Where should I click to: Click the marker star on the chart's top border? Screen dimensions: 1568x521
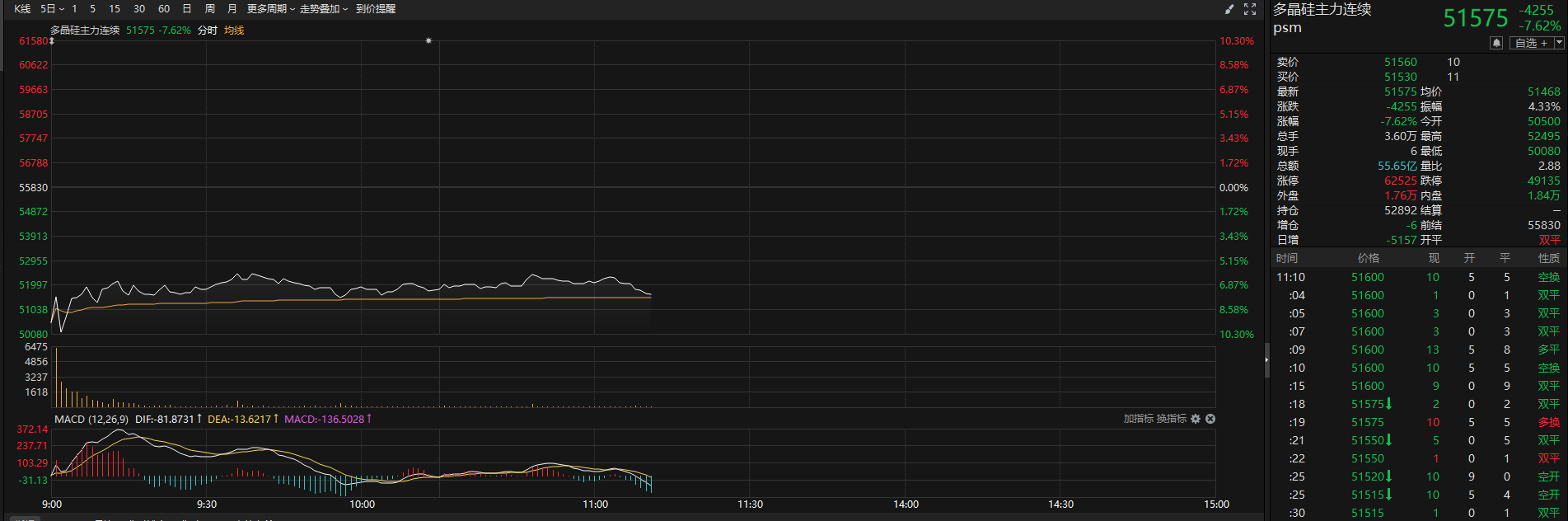pos(428,40)
